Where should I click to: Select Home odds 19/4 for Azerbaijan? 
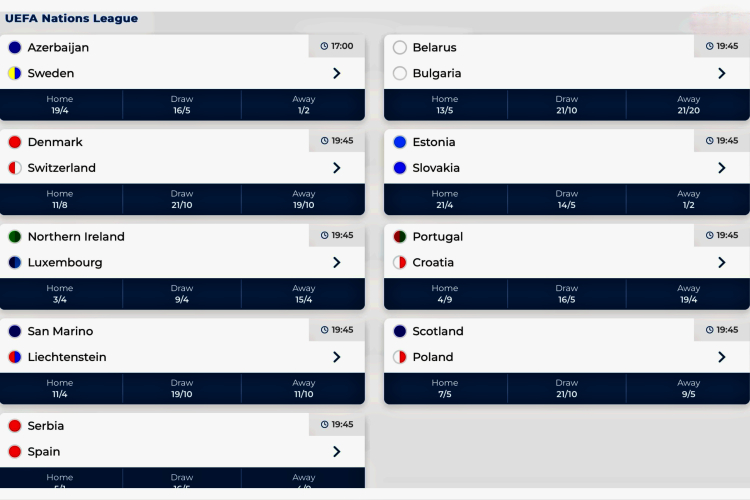coord(60,105)
